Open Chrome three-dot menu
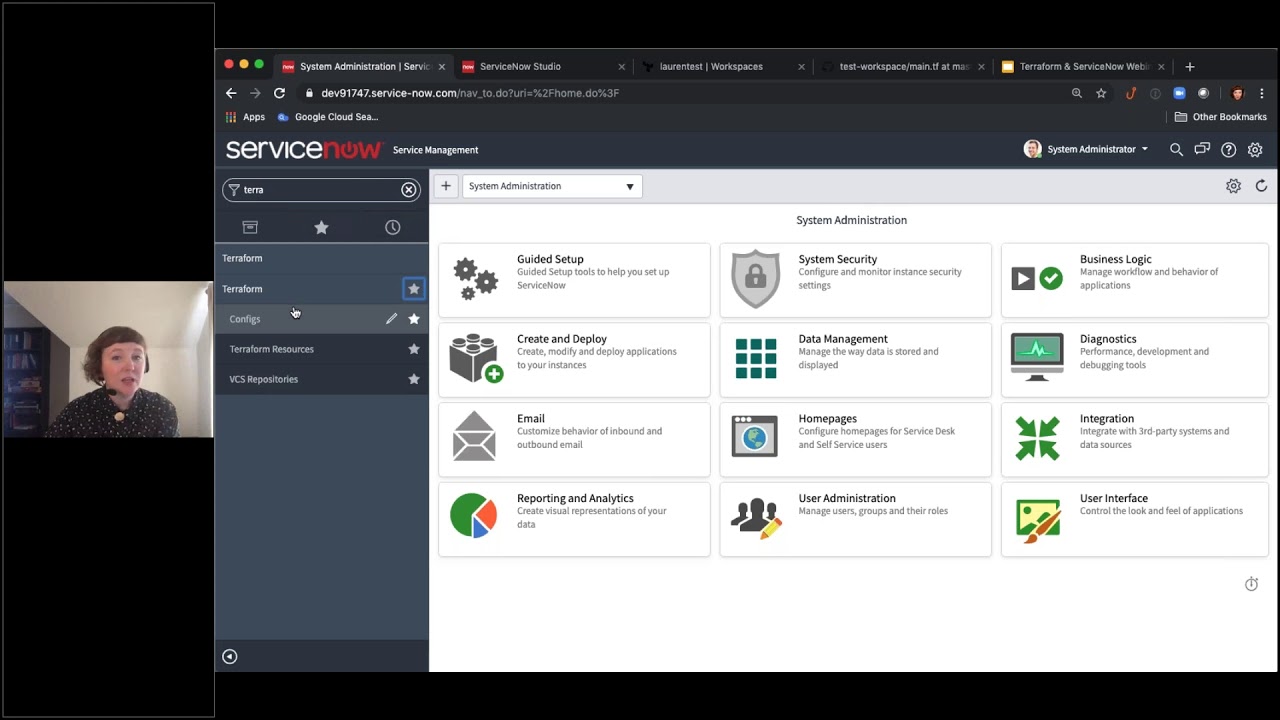The image size is (1280, 720). (x=1261, y=93)
